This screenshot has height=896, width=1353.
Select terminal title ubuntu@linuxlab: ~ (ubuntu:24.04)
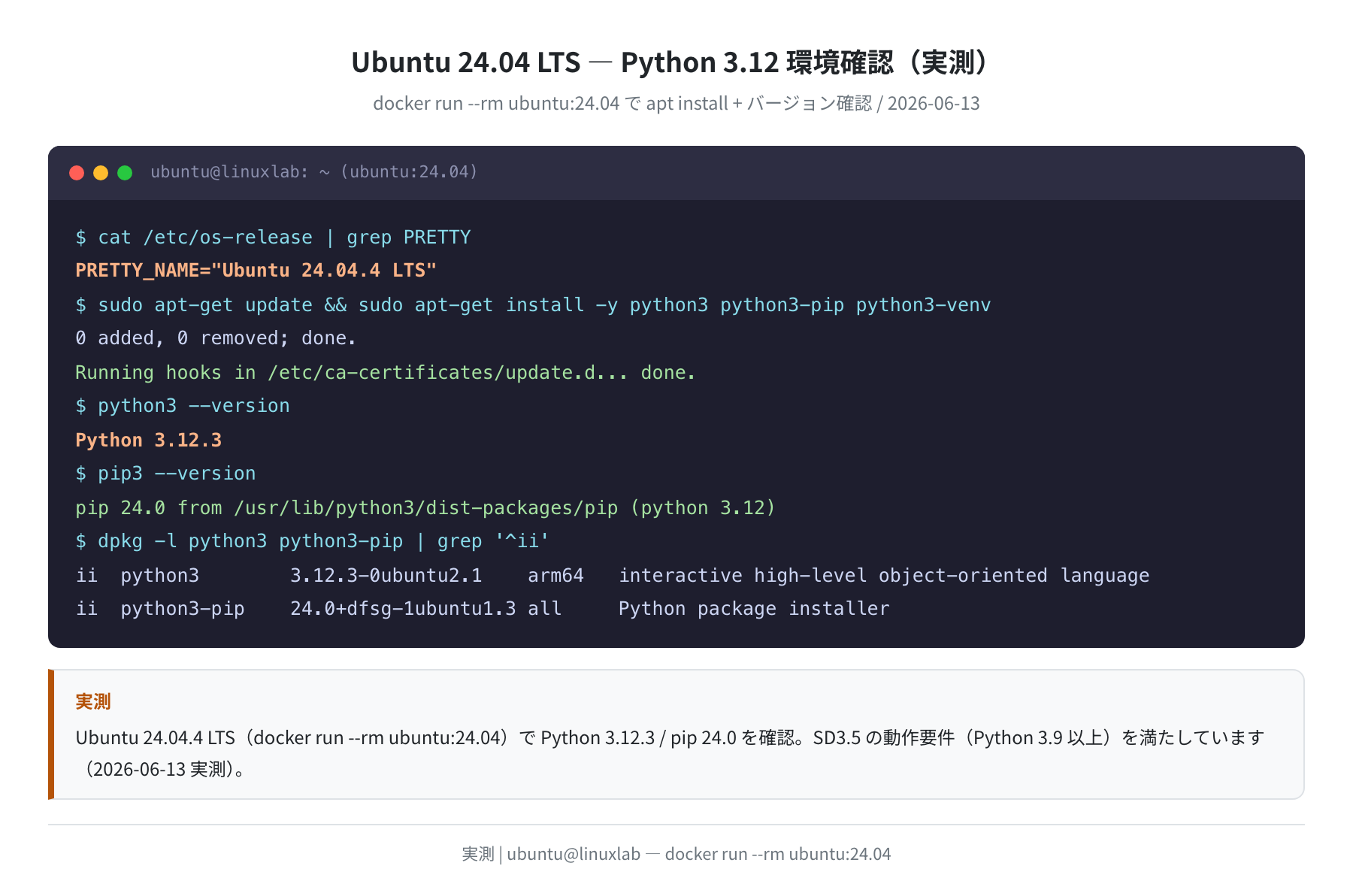pyautogui.click(x=314, y=172)
